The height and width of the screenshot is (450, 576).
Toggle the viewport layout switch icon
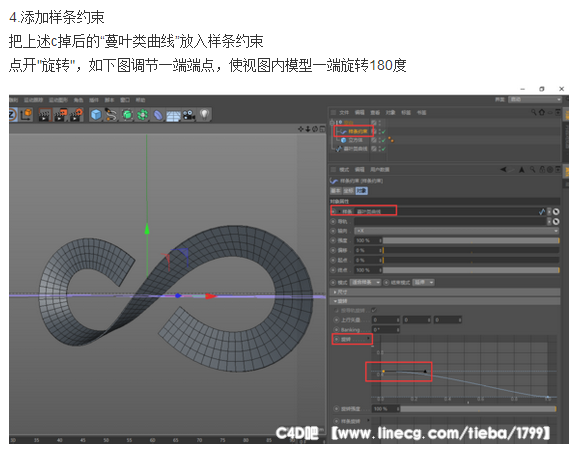[x=322, y=129]
